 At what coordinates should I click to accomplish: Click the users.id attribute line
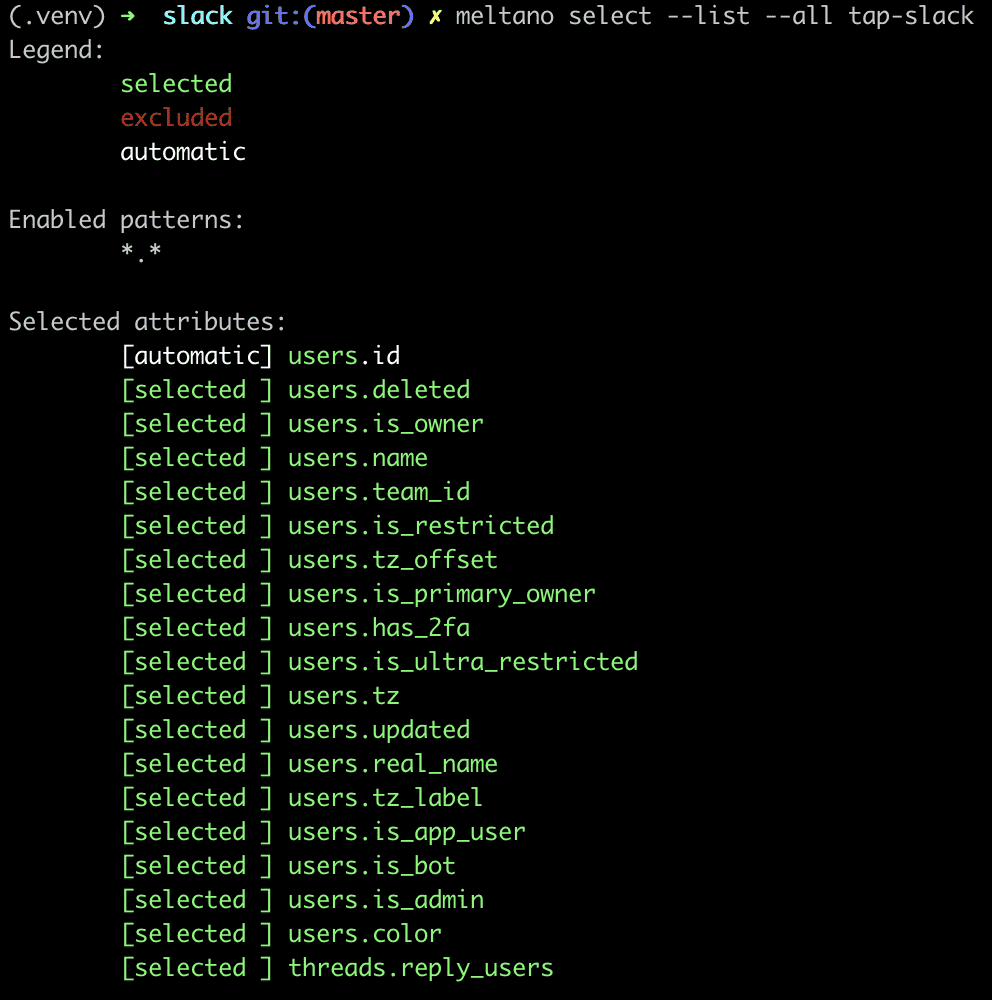(344, 356)
